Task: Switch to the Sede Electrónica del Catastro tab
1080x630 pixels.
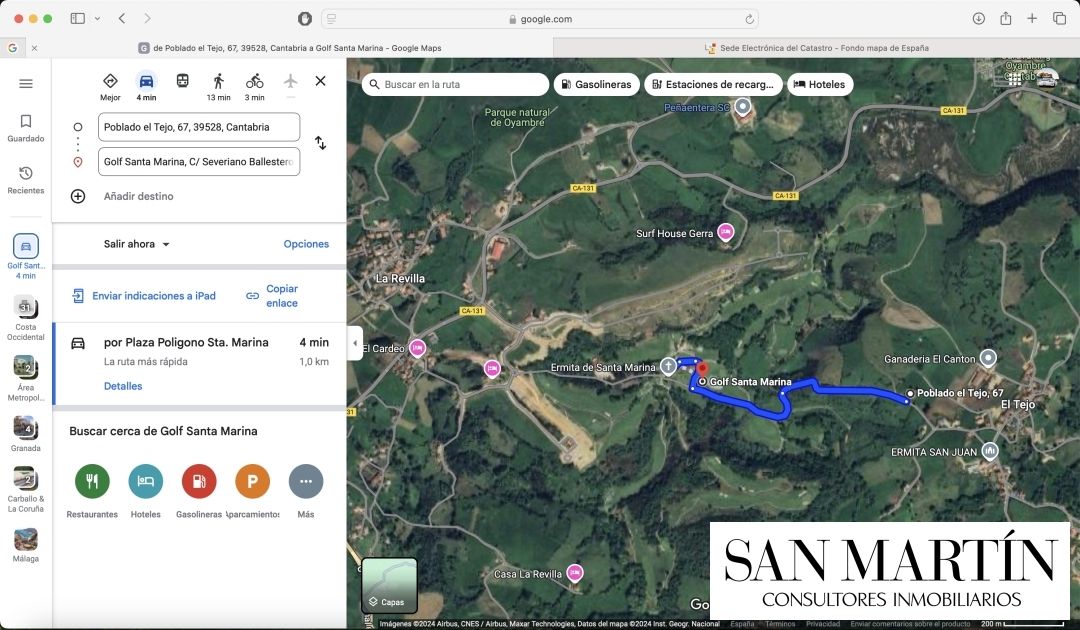Action: [816, 48]
